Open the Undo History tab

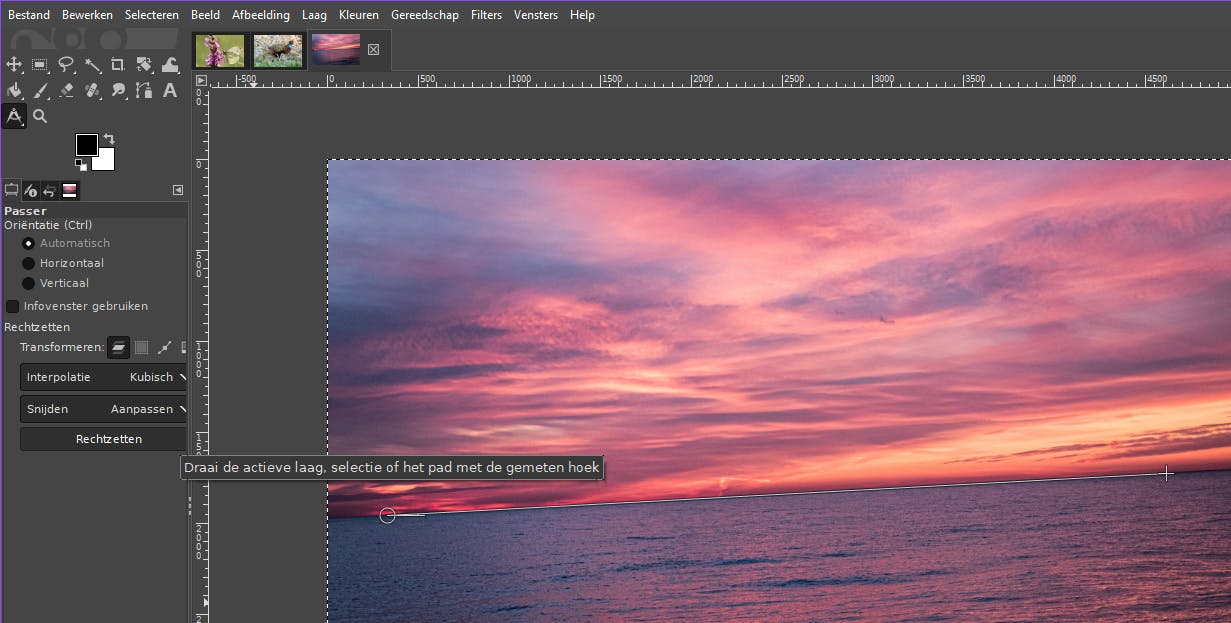(50, 190)
